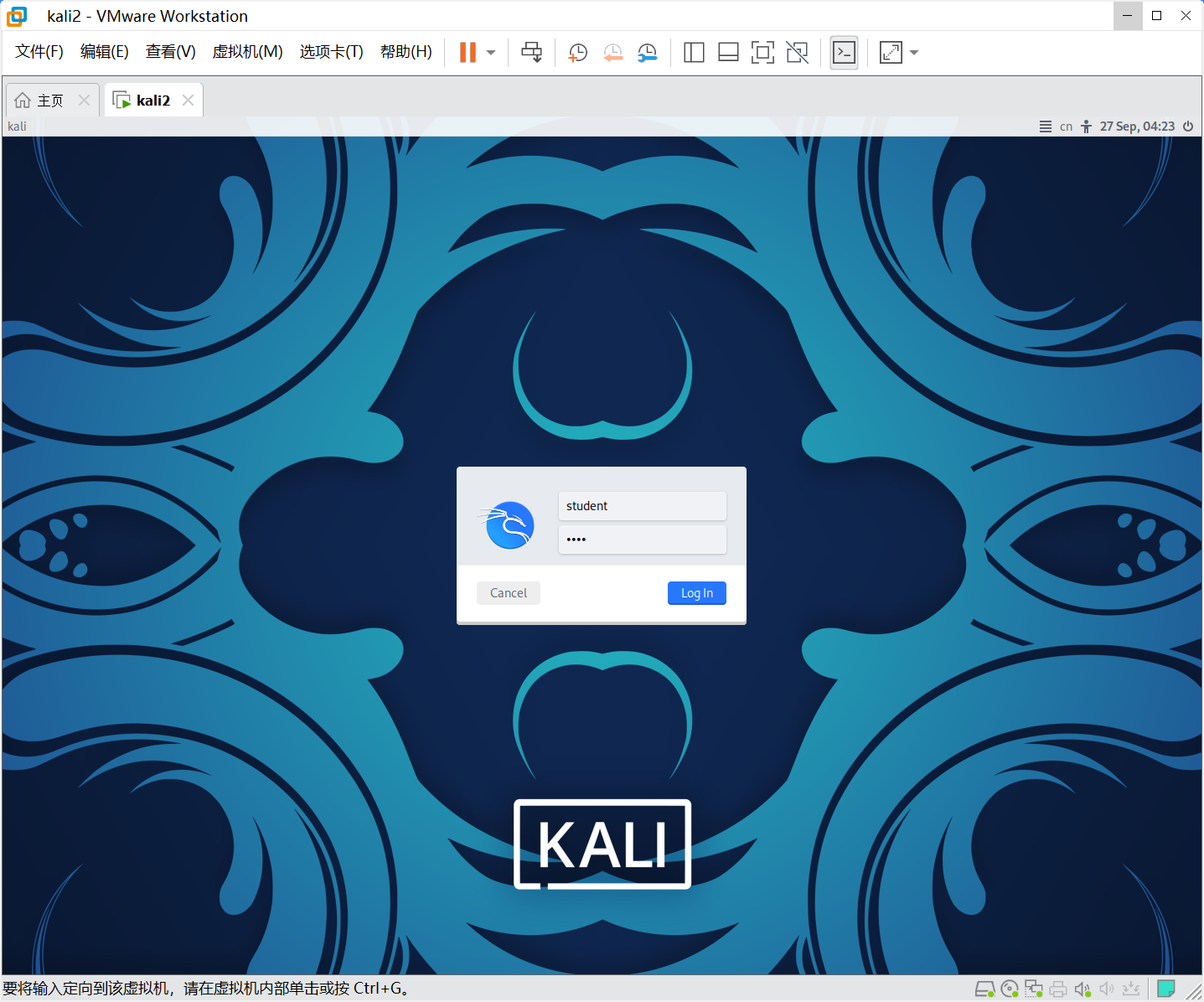
Task: Open the Kali session menu icon
Action: click(x=1045, y=127)
